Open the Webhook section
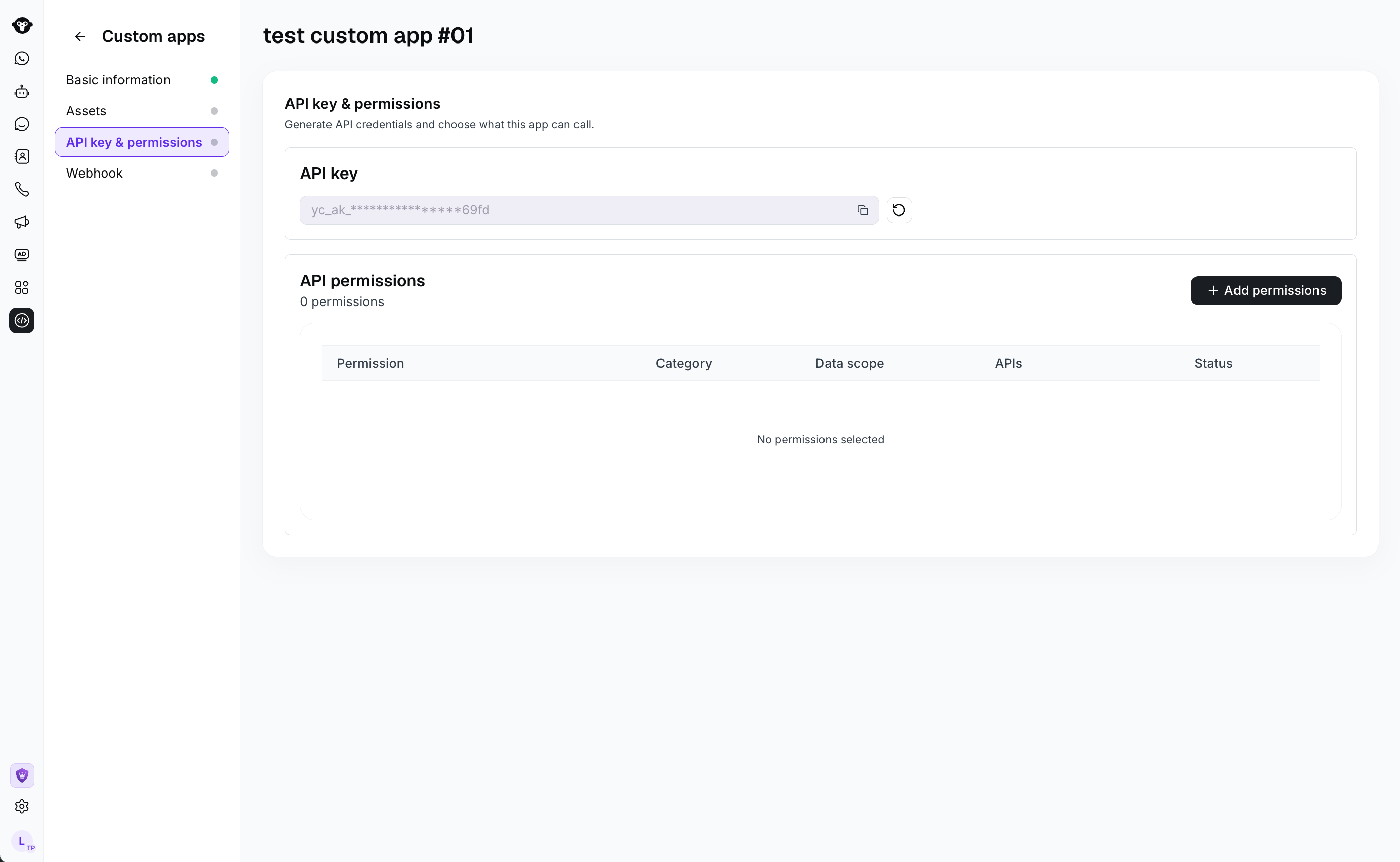The width and height of the screenshot is (1400, 862). tap(141, 174)
